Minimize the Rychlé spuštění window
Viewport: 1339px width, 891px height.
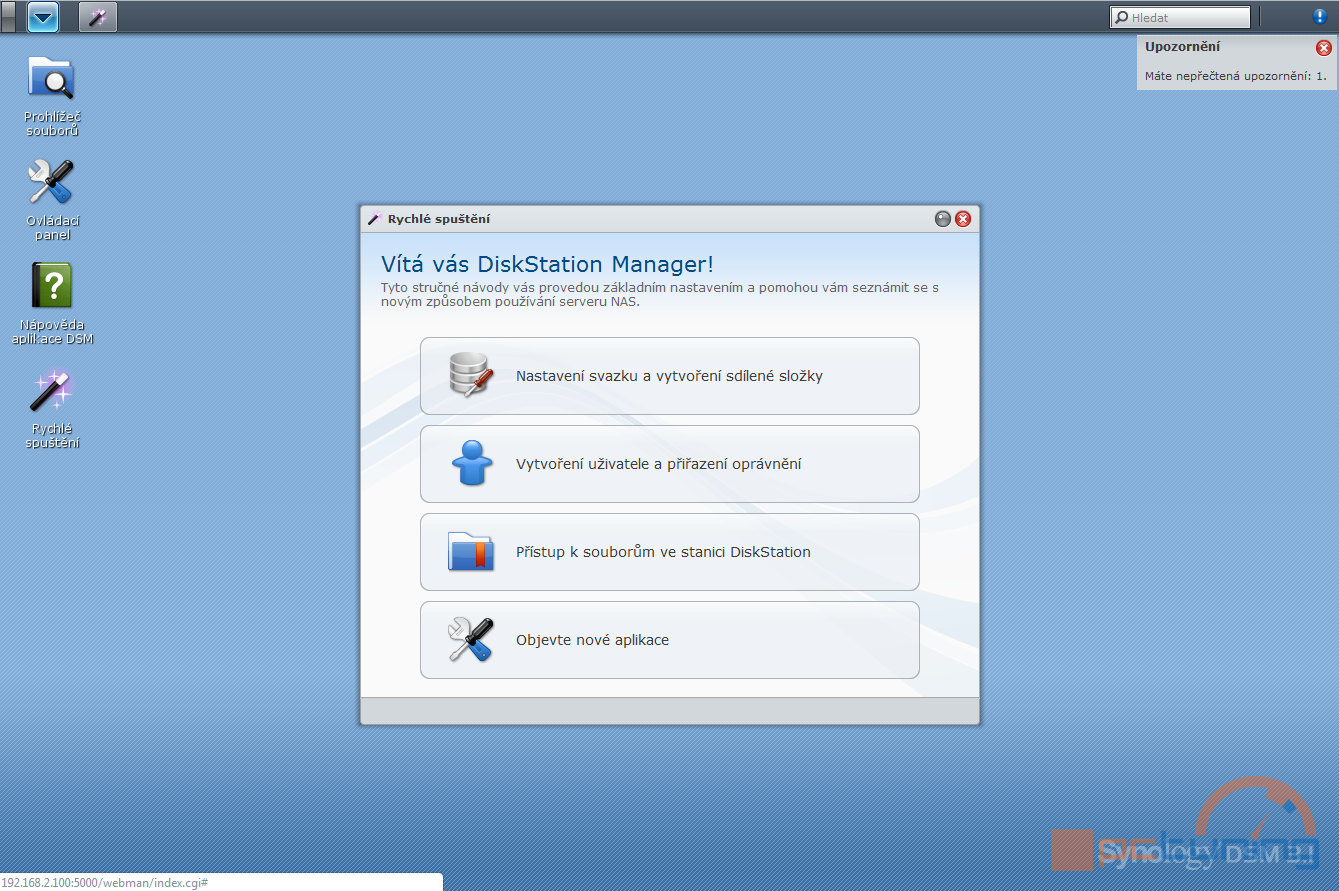942,219
